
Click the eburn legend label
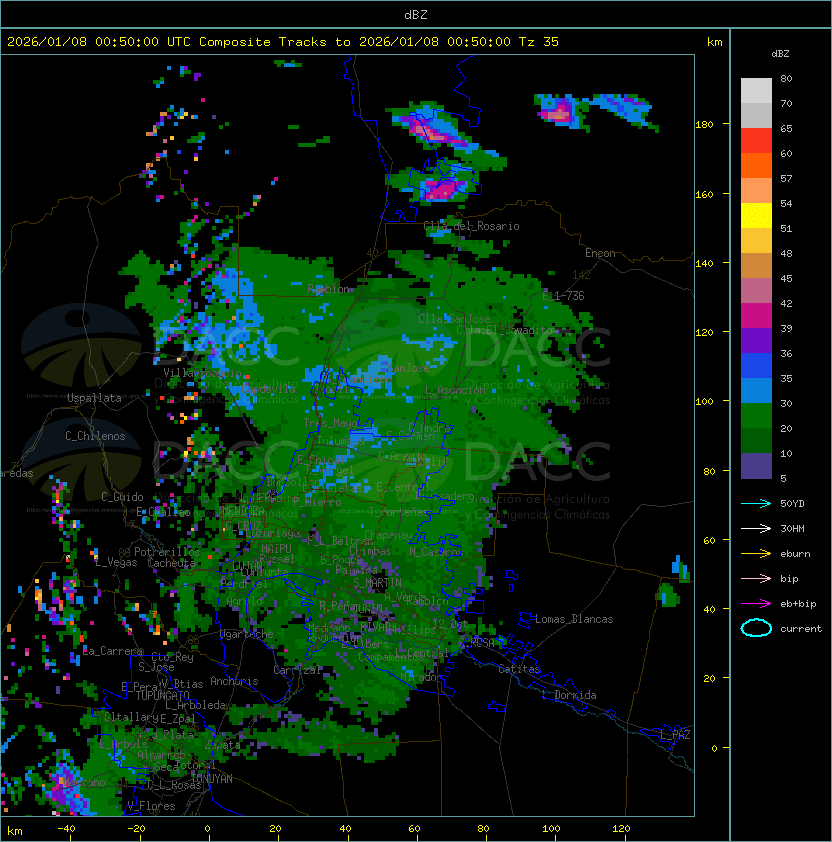click(795, 554)
